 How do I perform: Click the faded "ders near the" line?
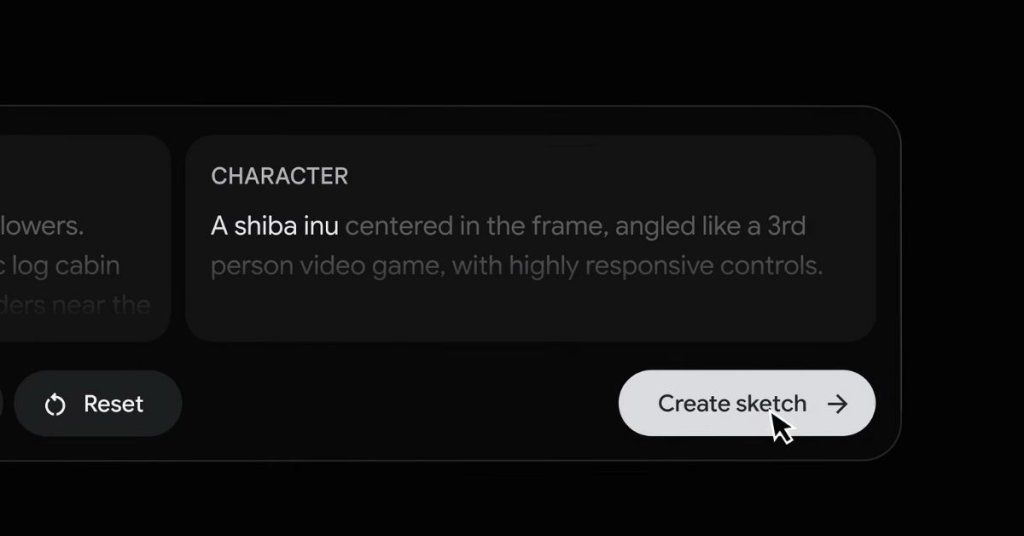75,305
